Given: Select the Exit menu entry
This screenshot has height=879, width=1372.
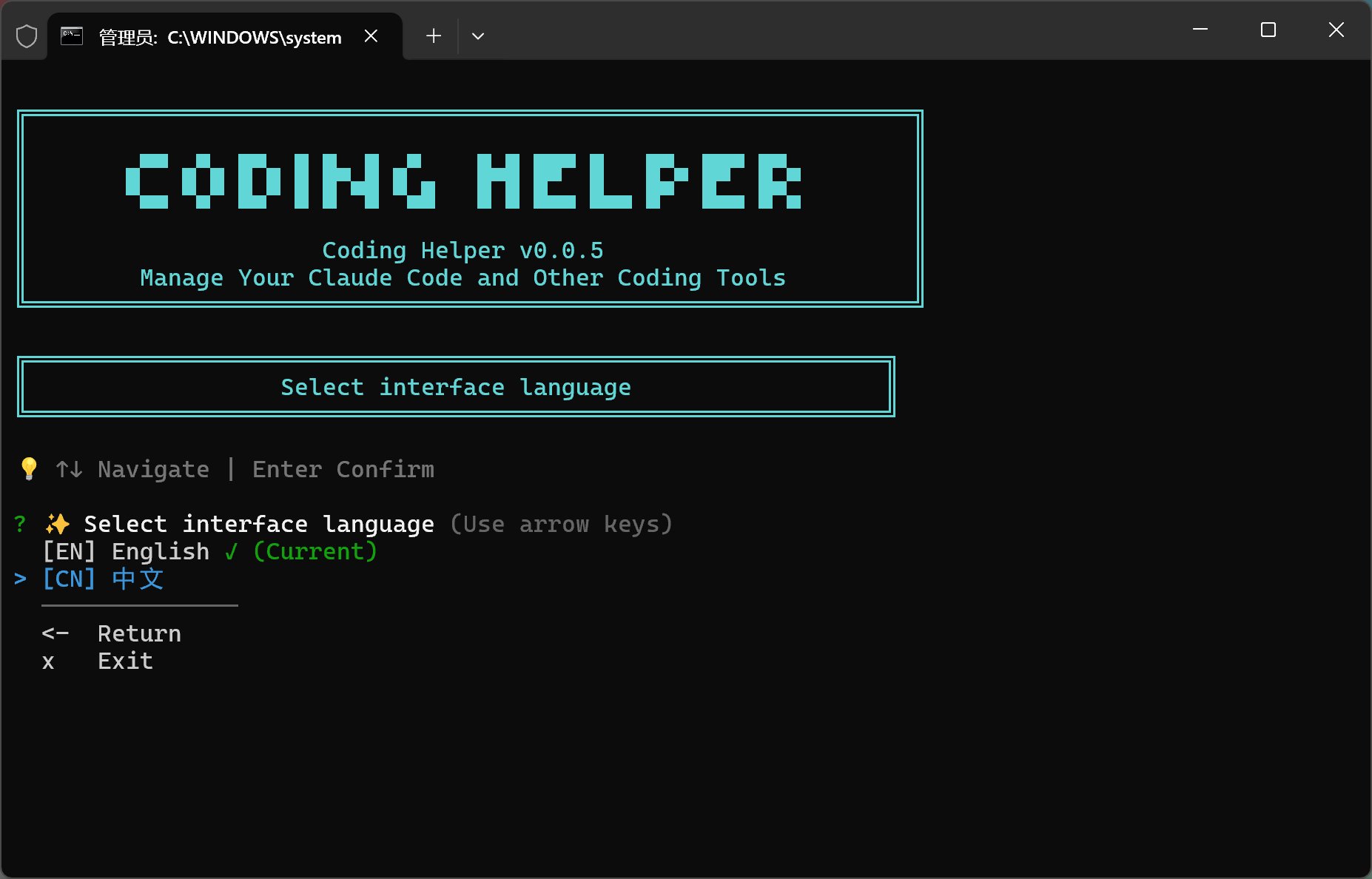Looking at the screenshot, I should pos(125,661).
